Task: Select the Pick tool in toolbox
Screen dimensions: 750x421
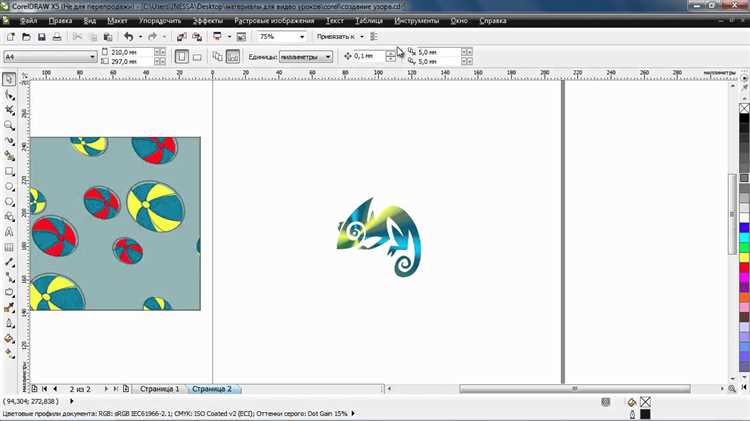Action: click(x=9, y=79)
